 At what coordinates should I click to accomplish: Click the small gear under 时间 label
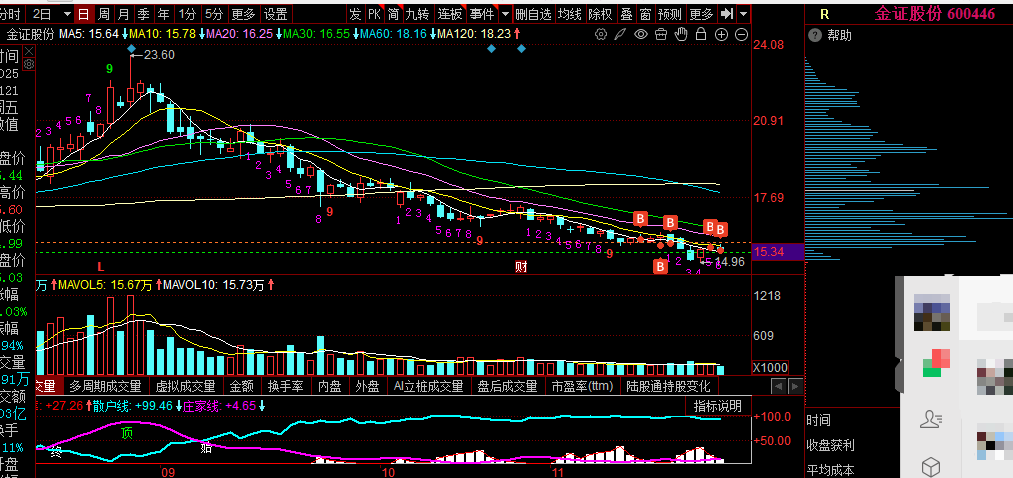[28, 64]
